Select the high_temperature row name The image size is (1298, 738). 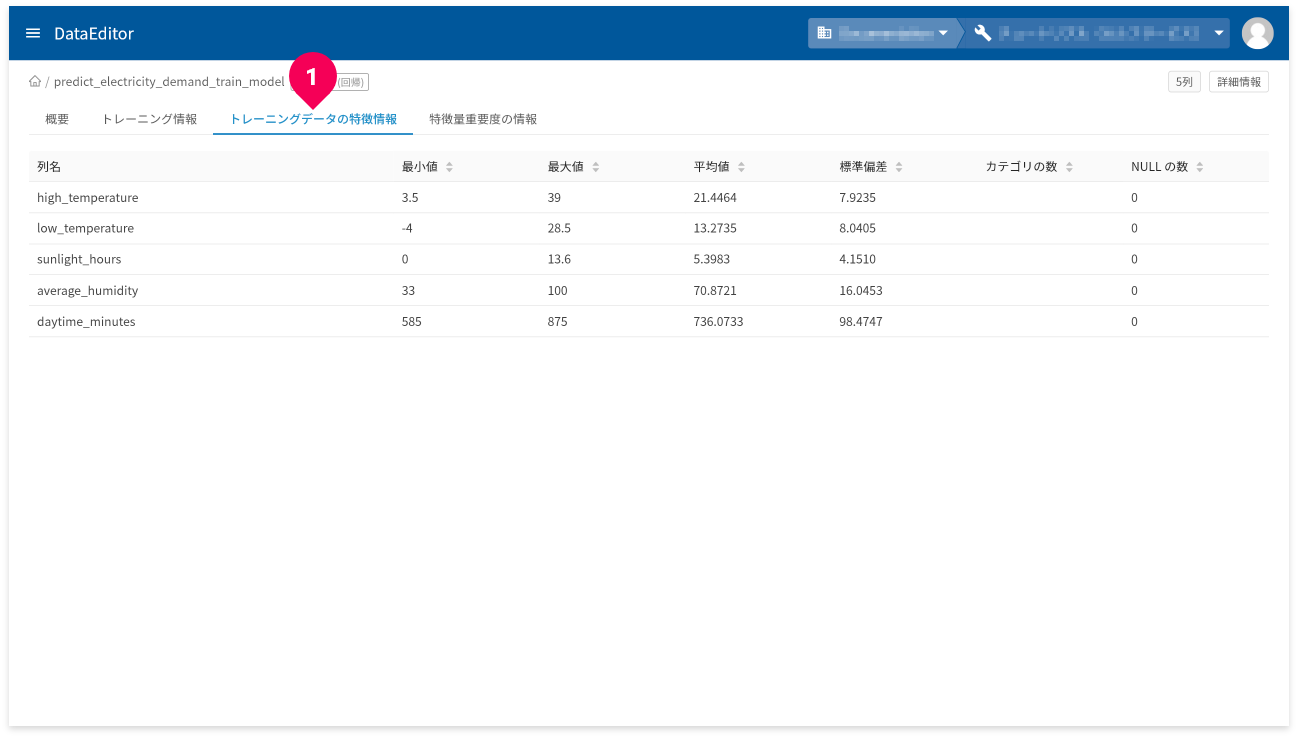click(88, 198)
